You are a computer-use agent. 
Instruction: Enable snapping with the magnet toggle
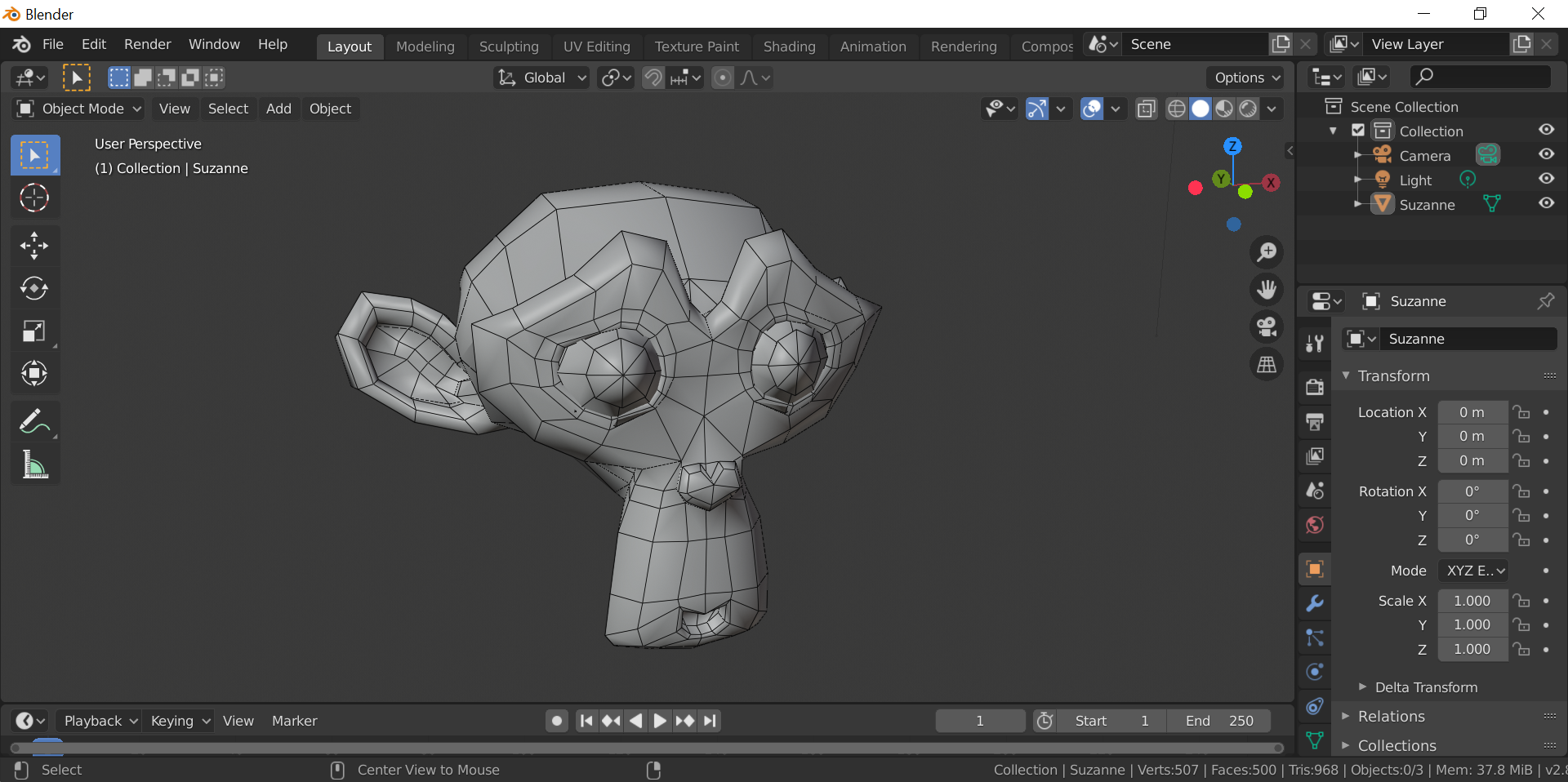click(x=653, y=77)
